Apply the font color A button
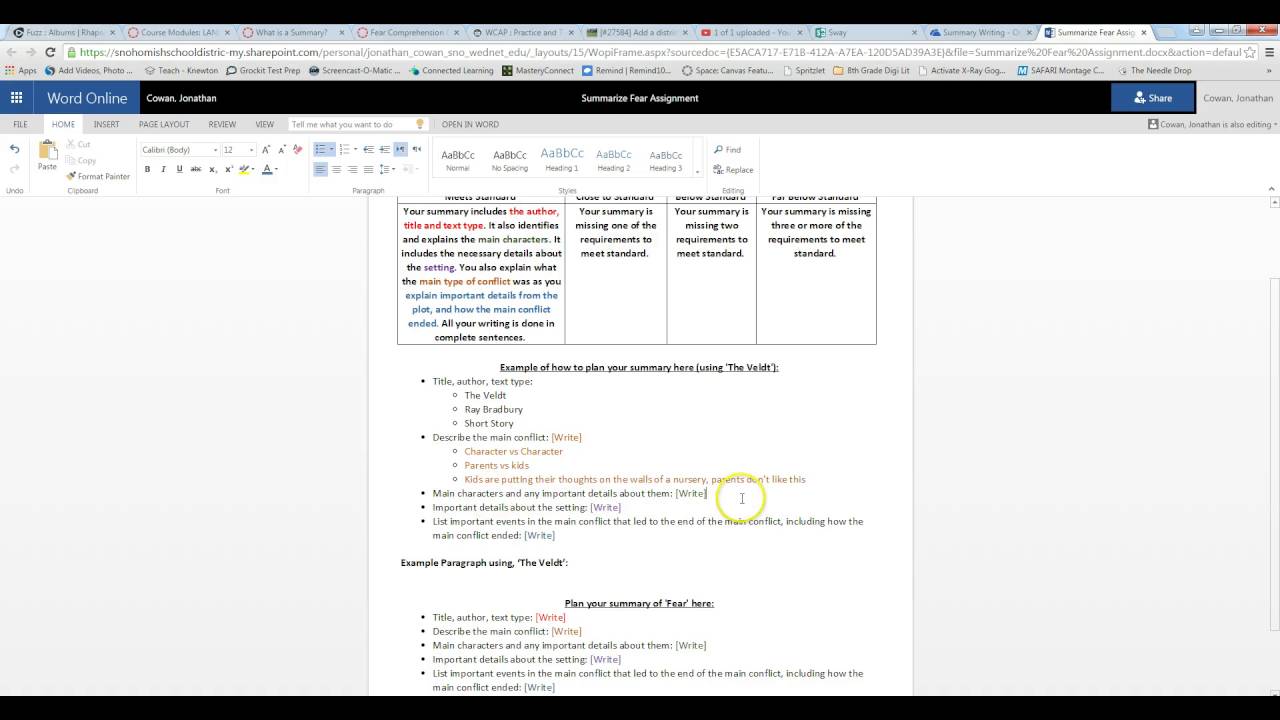The image size is (1280, 720). click(267, 169)
